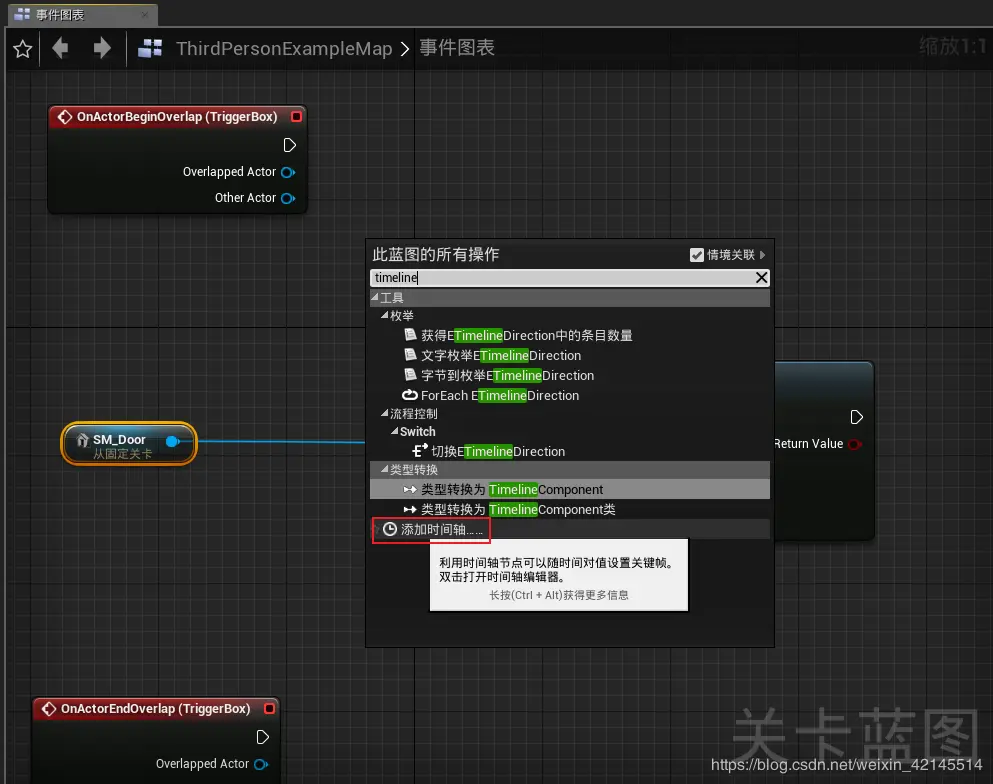993x784 pixels.
Task: Click cast arrow icon beside 类型转换为 TimelineComponent
Action: tap(410, 490)
